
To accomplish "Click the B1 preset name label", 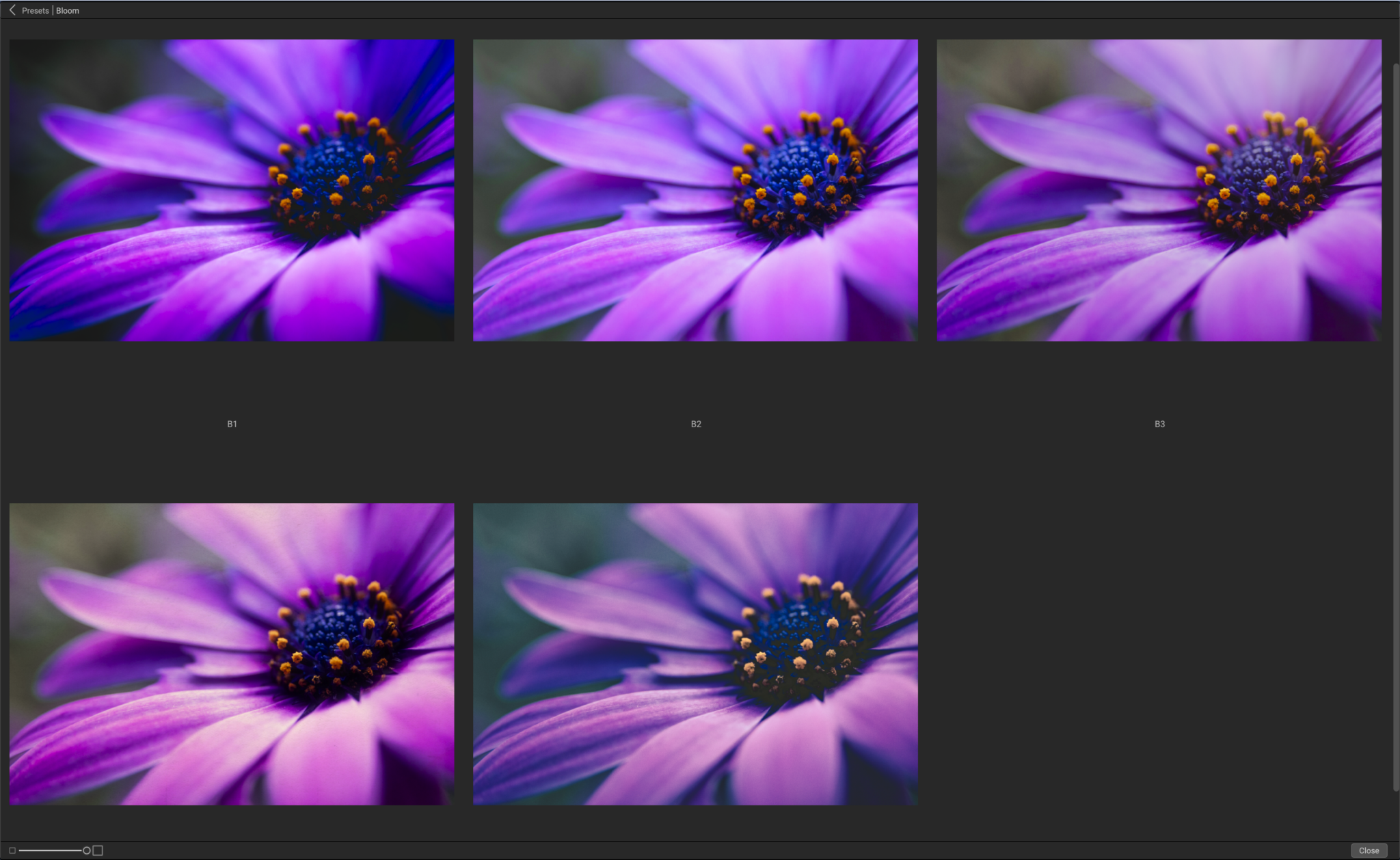I will click(232, 424).
